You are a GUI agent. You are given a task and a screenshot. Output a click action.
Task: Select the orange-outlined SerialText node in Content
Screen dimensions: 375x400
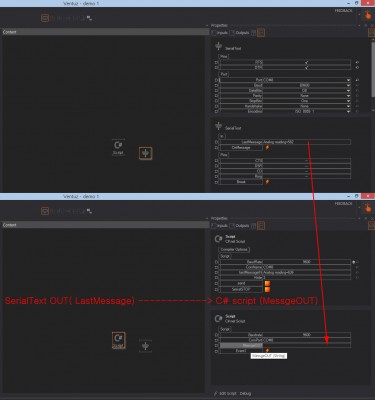tap(146, 153)
